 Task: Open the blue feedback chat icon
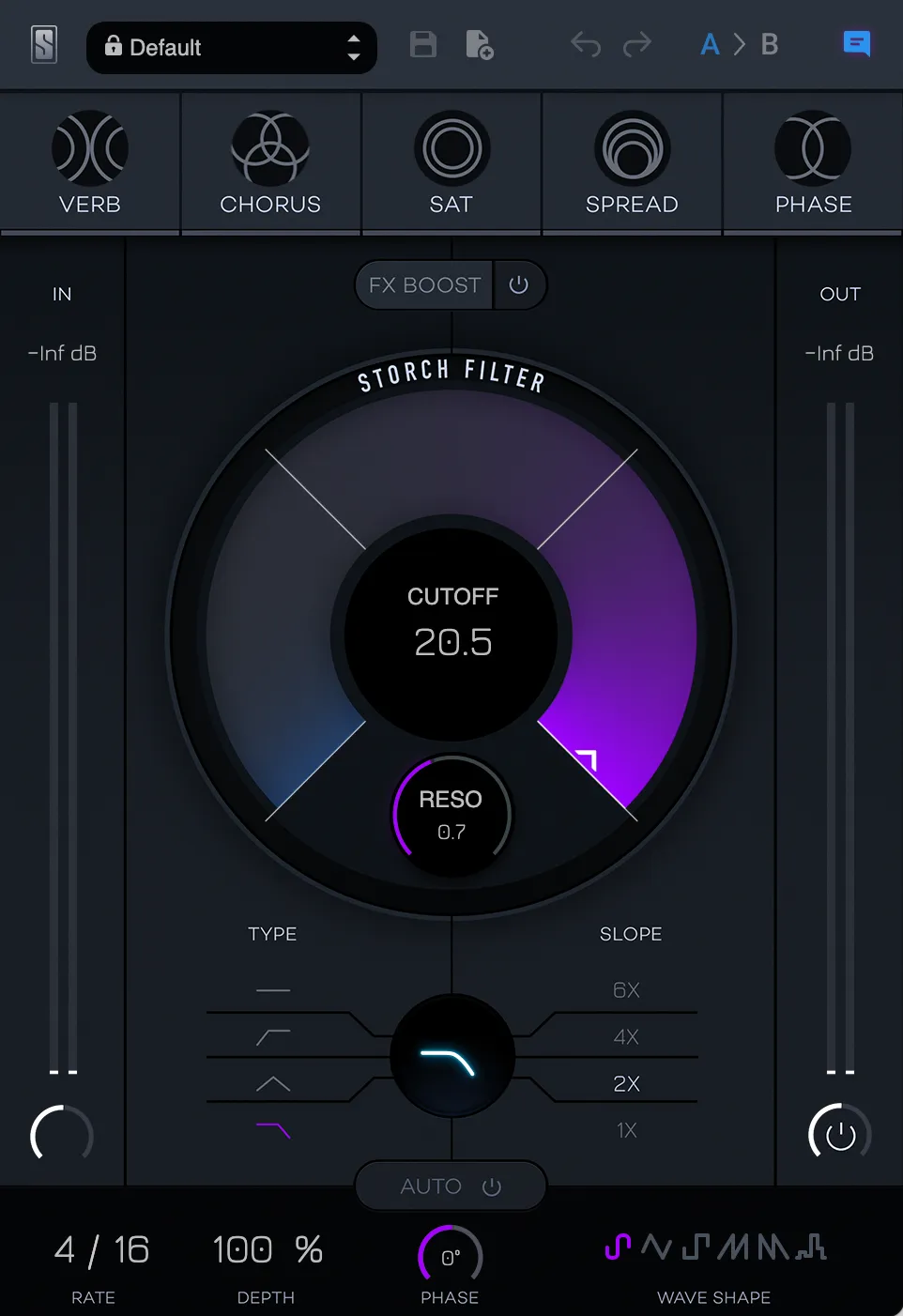[856, 43]
